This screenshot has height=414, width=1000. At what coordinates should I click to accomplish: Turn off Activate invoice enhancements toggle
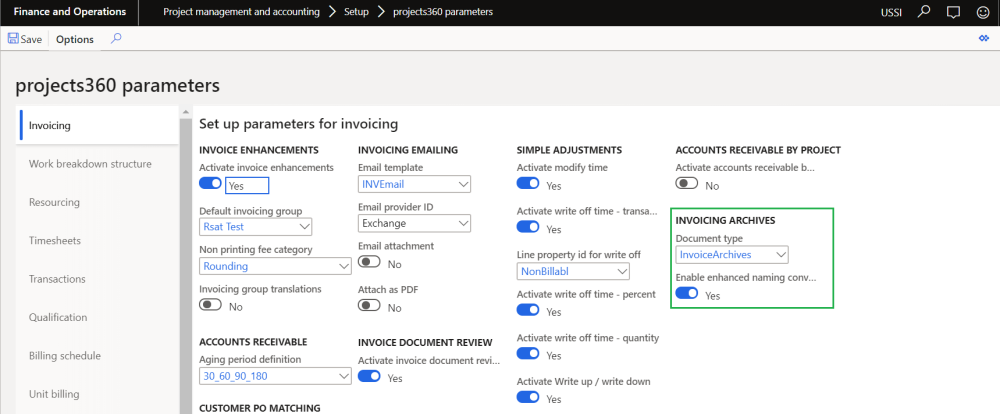210,184
